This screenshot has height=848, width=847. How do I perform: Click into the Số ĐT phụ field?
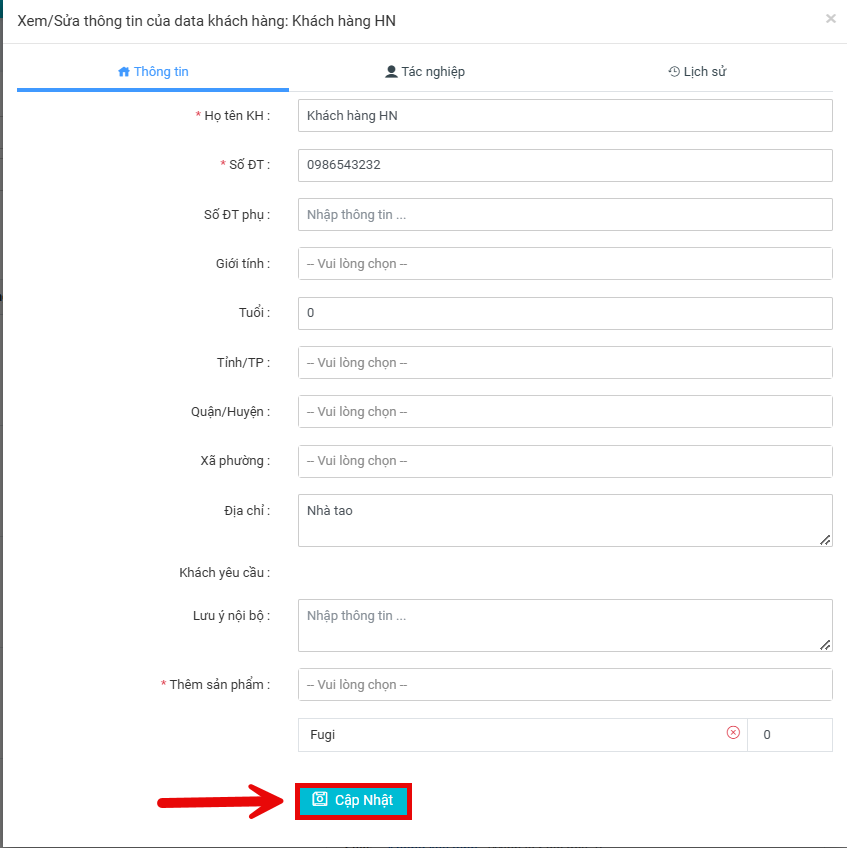[x=565, y=215]
